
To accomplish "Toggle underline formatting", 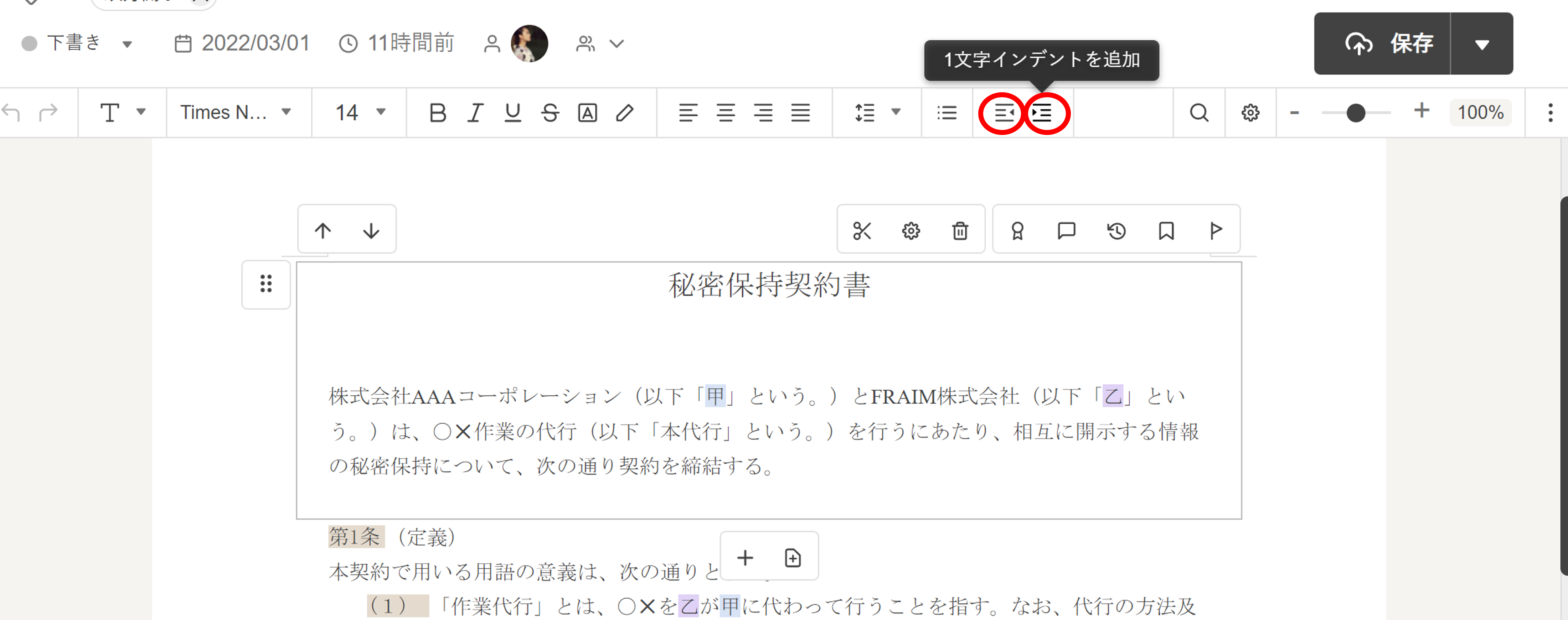I will pyautogui.click(x=512, y=113).
